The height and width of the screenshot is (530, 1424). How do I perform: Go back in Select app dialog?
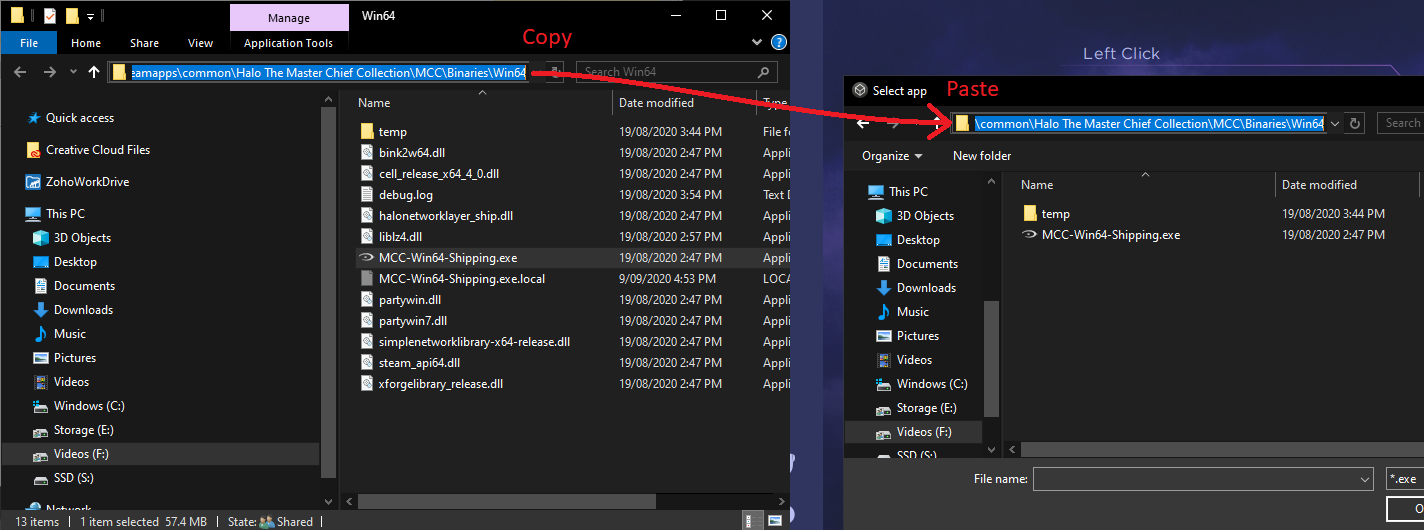863,123
